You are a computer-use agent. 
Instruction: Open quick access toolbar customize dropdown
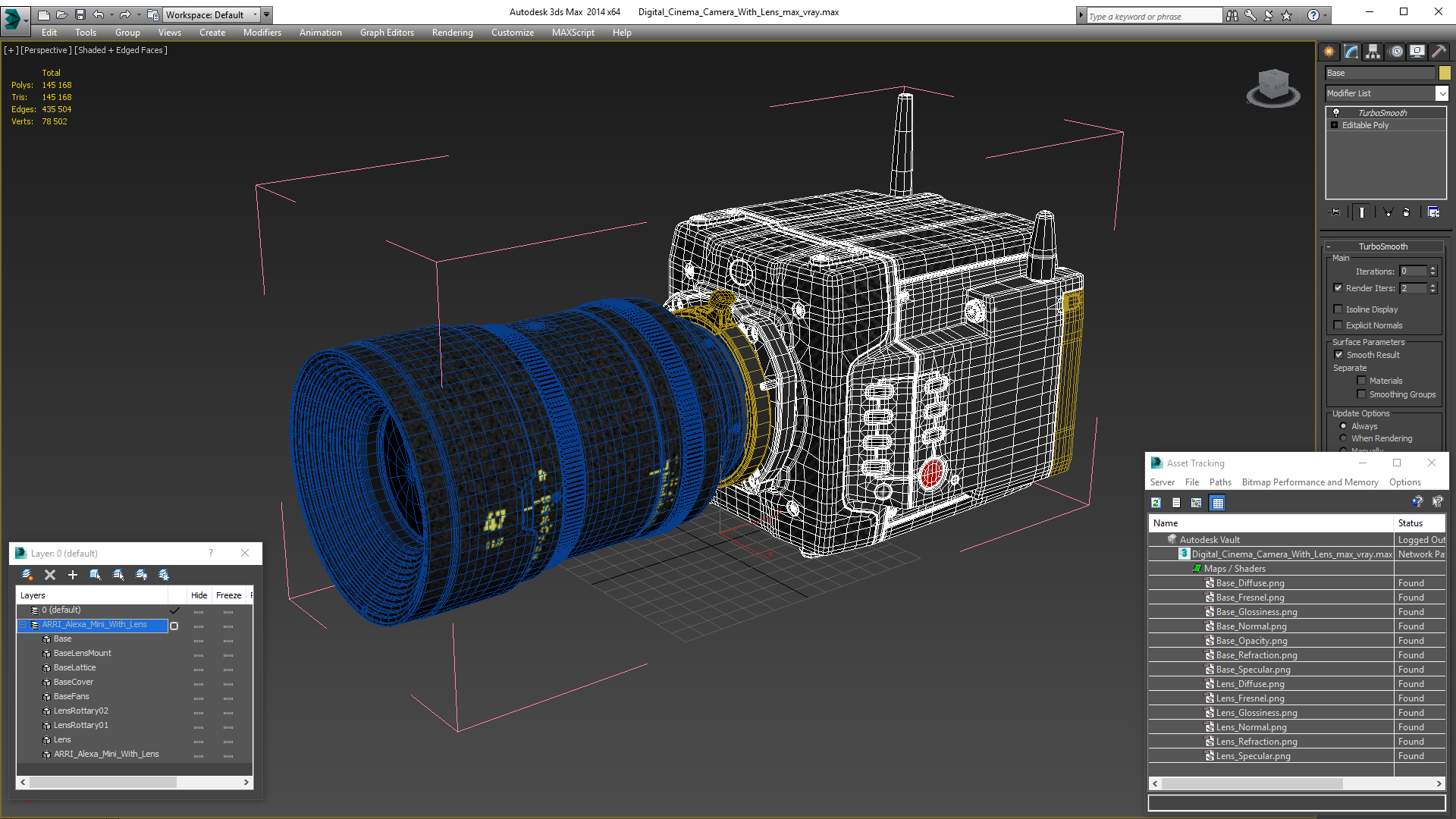(x=267, y=14)
